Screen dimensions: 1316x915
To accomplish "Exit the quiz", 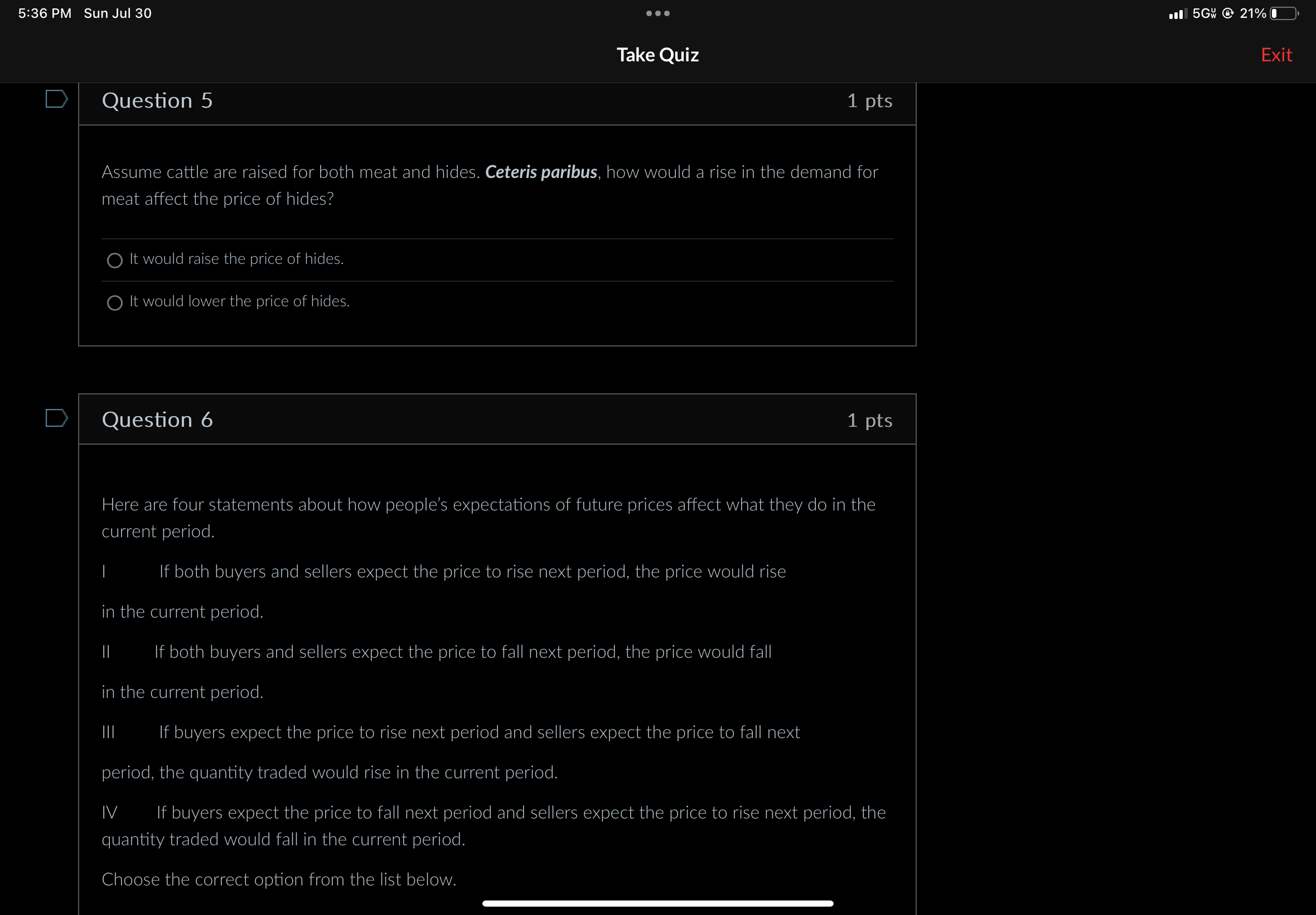I will [x=1276, y=55].
